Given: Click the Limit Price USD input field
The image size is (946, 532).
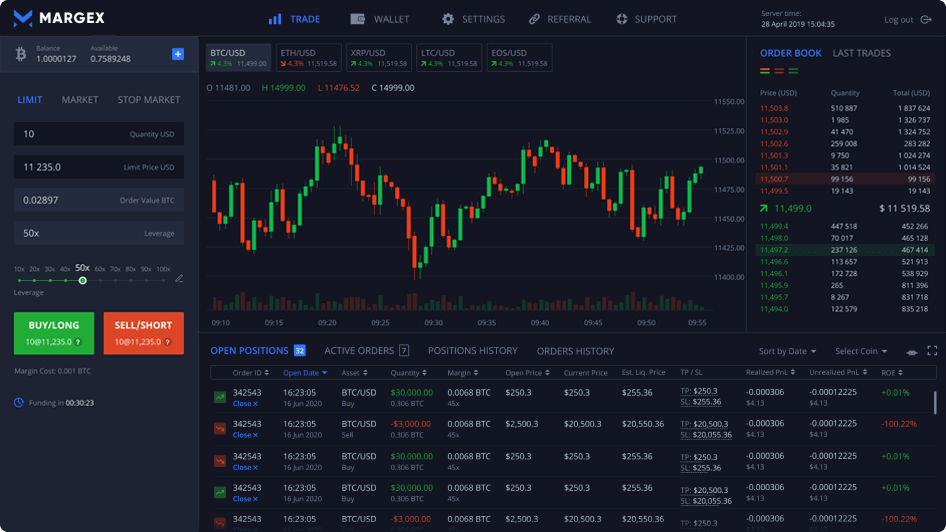Looking at the screenshot, I should pos(99,167).
